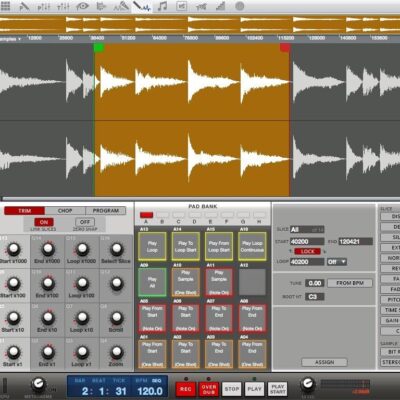
Task: Toggle Zero Snap OFF button
Action: (85, 222)
